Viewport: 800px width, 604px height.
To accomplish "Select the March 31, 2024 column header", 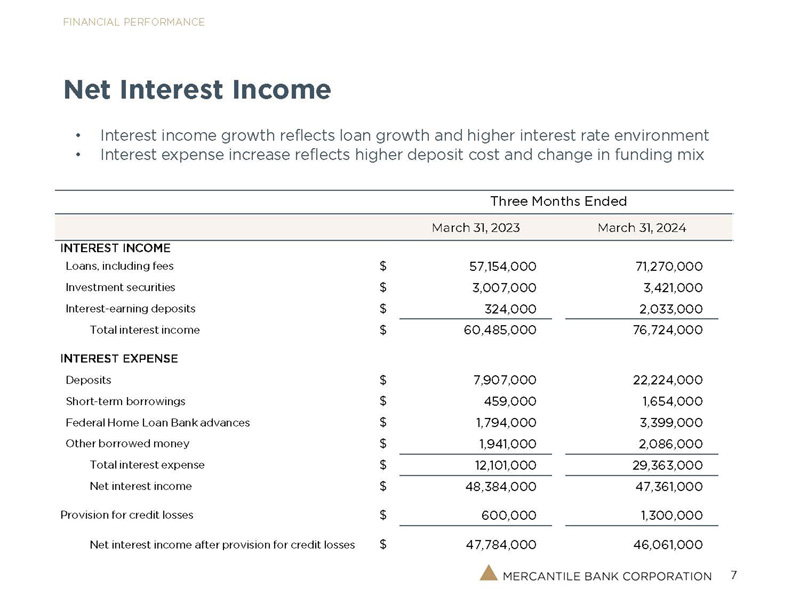I will point(641,228).
